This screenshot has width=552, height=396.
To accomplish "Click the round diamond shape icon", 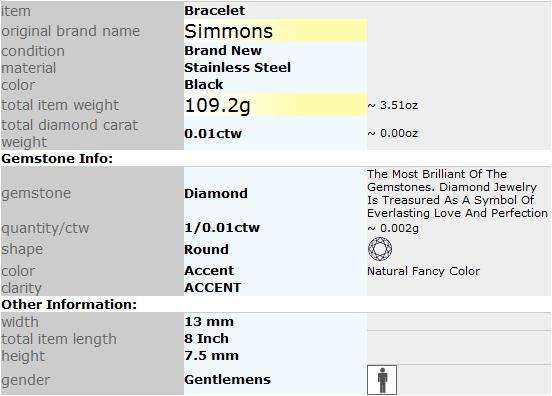I will pyautogui.click(x=380, y=249).
